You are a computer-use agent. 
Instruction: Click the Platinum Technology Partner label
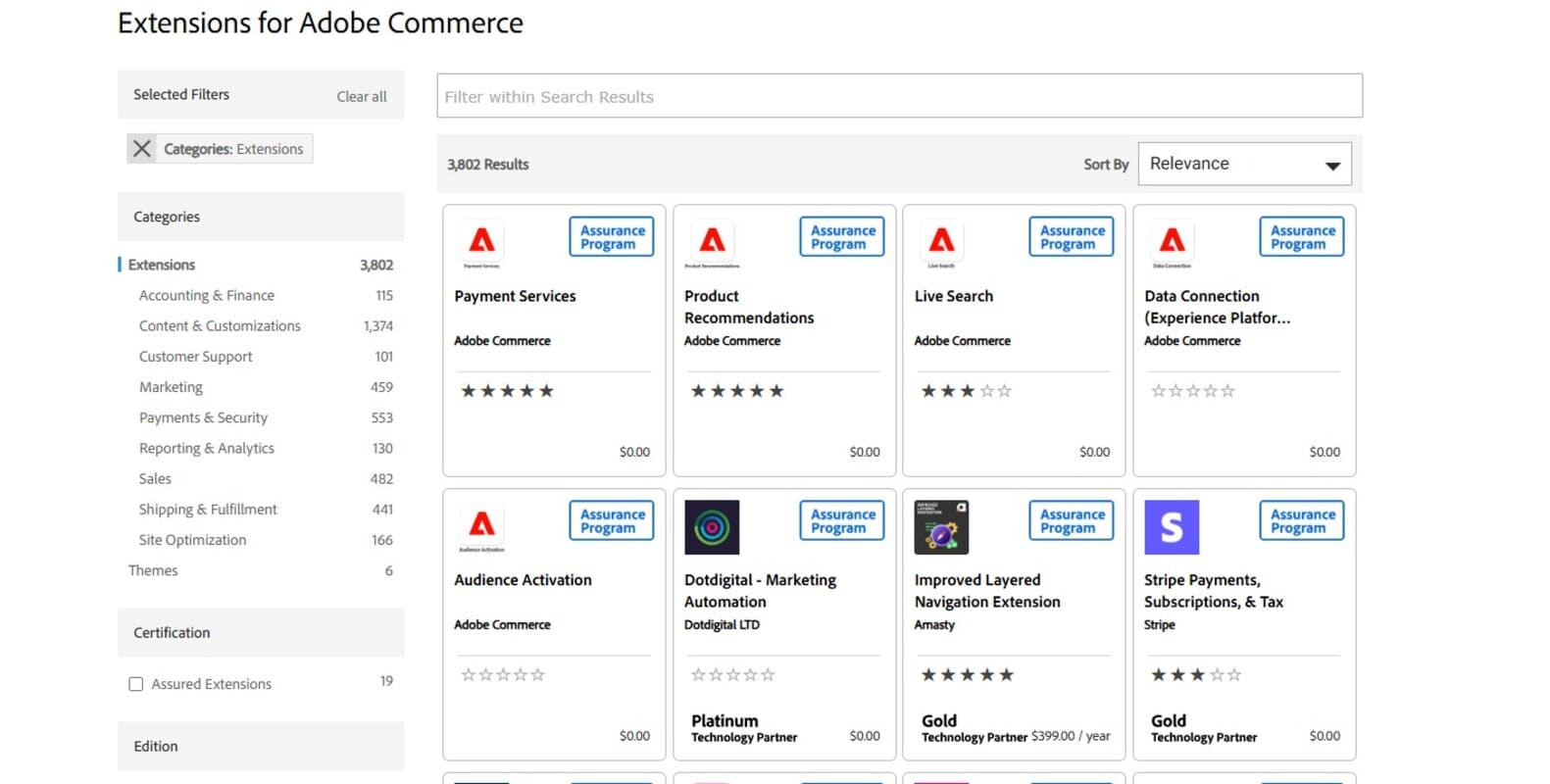click(744, 728)
